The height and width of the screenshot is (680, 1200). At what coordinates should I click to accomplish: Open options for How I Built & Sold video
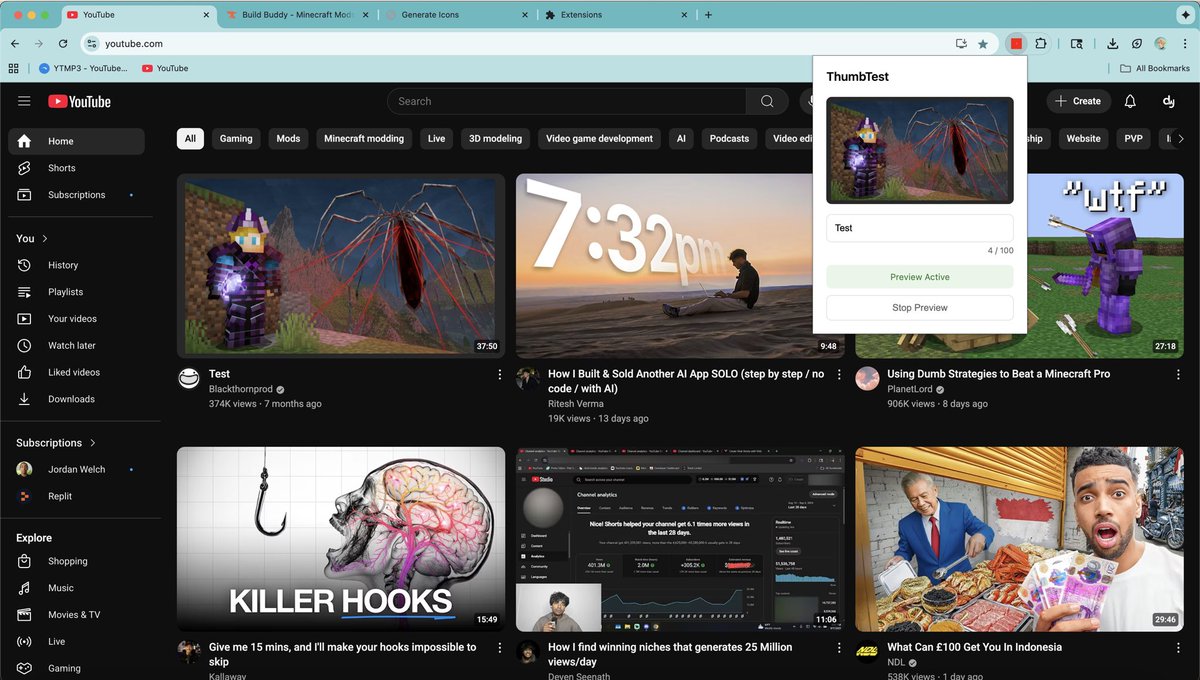point(839,374)
